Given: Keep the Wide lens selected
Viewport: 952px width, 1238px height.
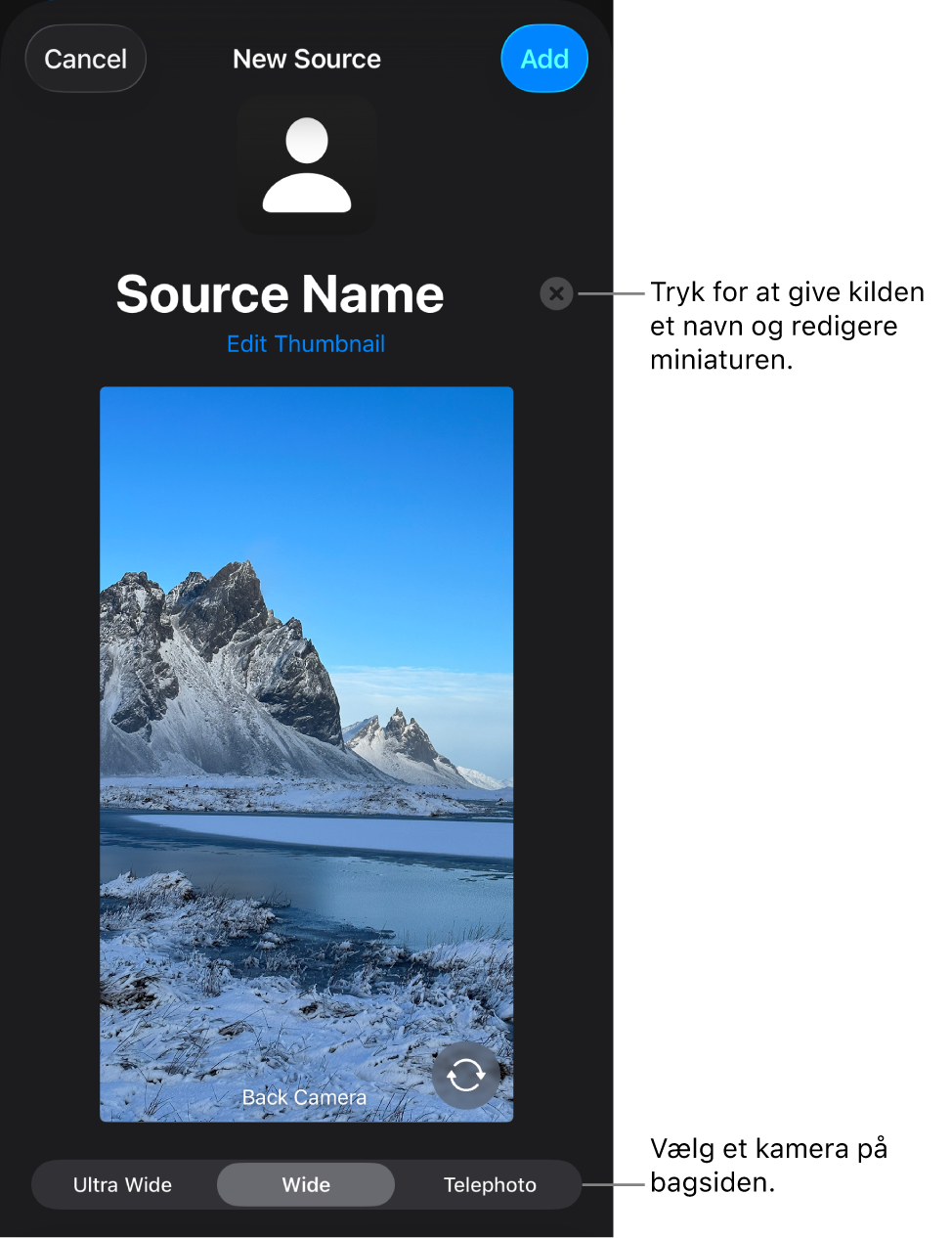Looking at the screenshot, I should (x=305, y=1184).
